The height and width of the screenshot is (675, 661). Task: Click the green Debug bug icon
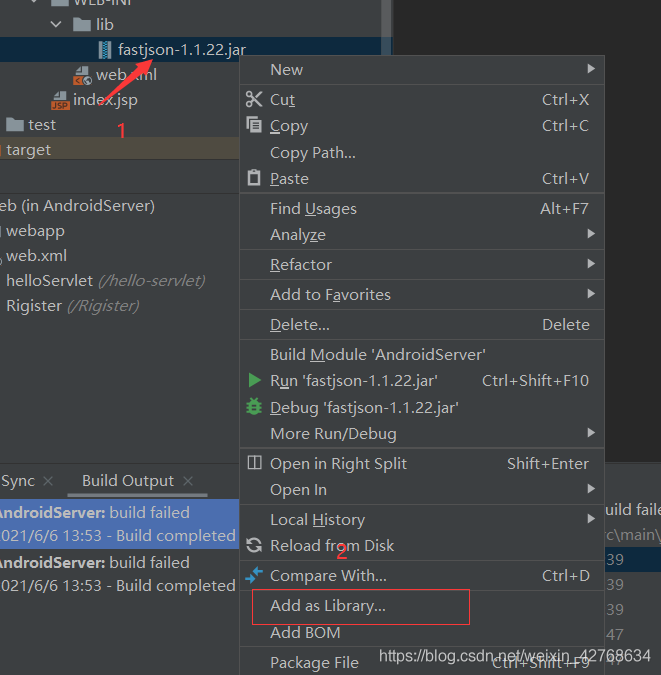(x=254, y=407)
